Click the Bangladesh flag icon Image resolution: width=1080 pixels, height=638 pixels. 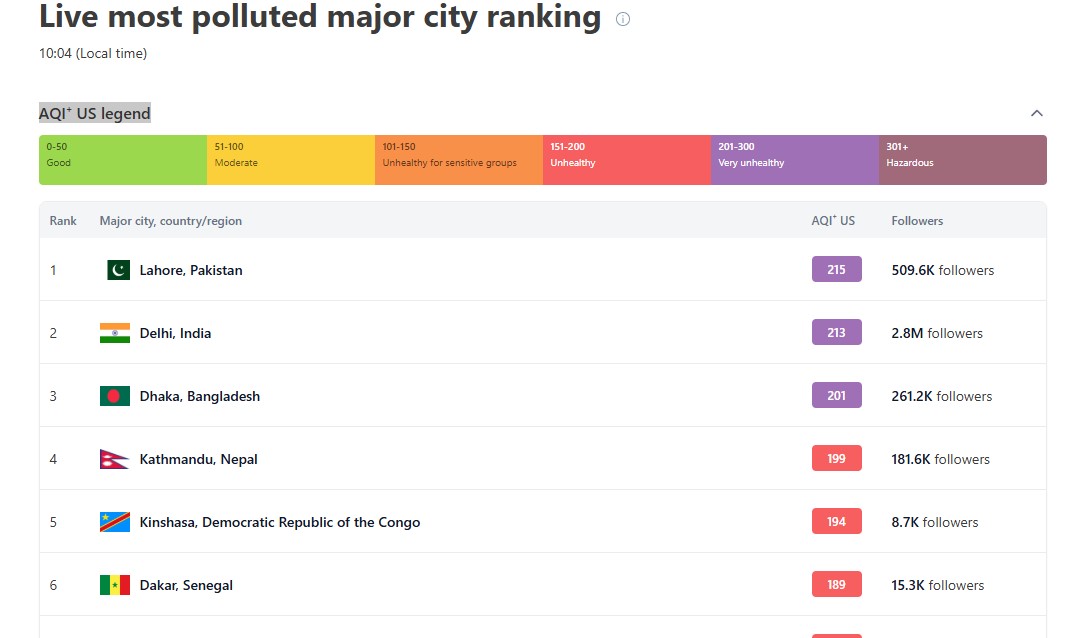[115, 396]
